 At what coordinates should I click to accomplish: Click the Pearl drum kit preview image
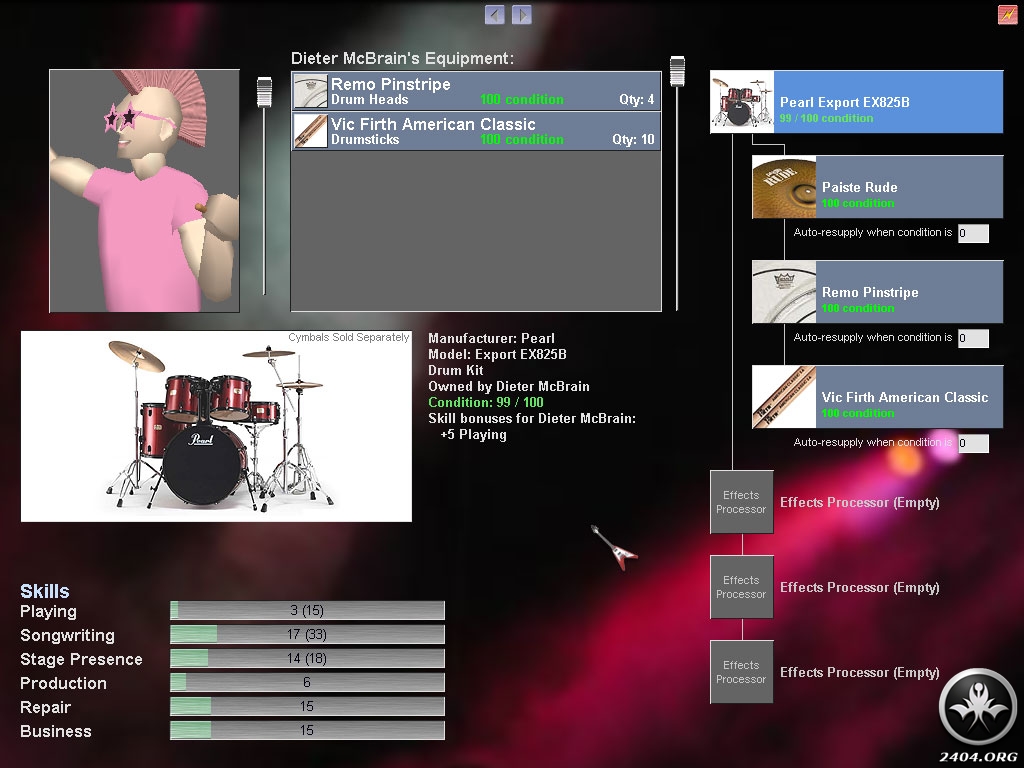[x=216, y=427]
